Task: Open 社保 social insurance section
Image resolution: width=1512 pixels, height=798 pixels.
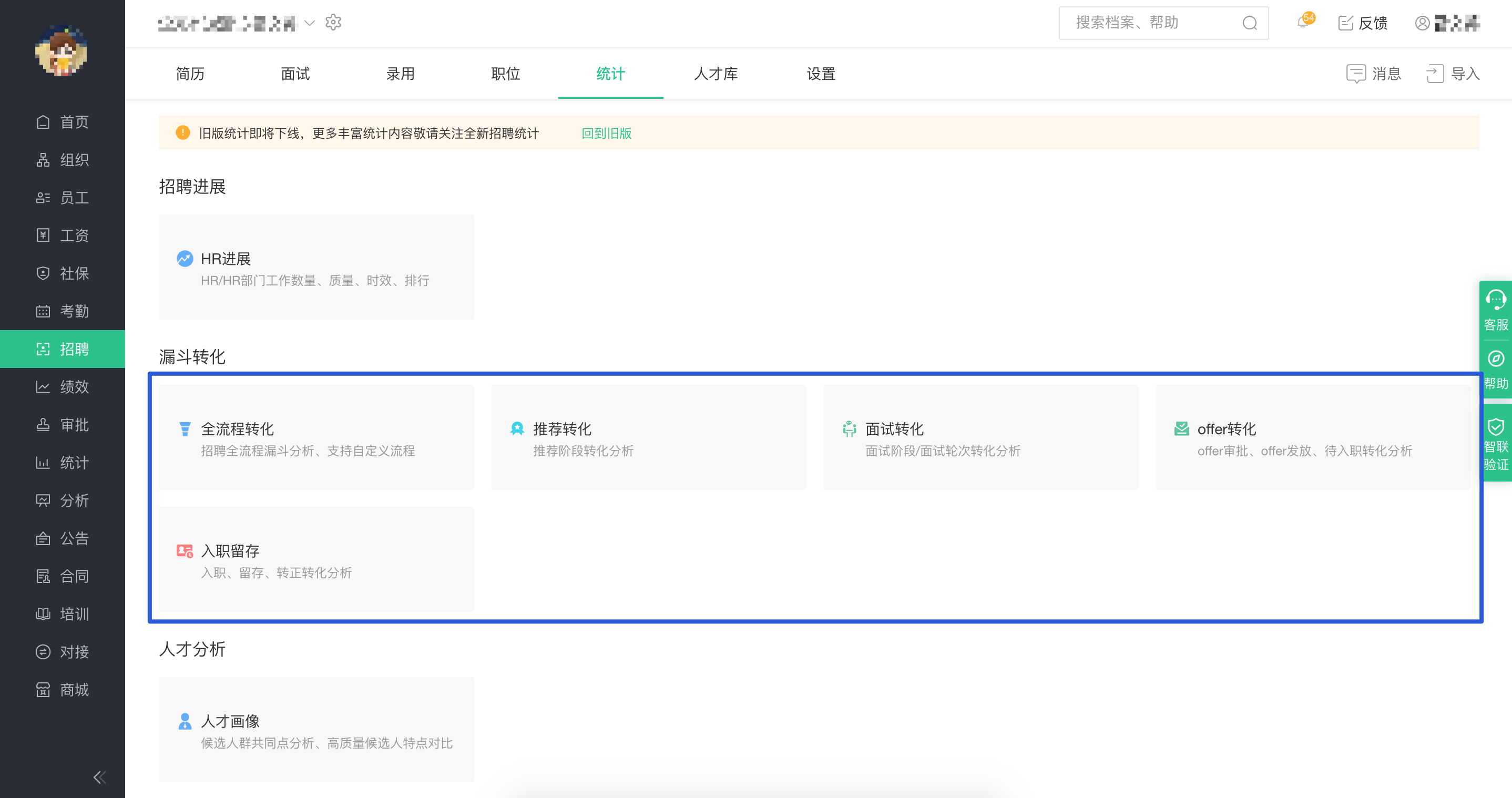Action: 62,273
